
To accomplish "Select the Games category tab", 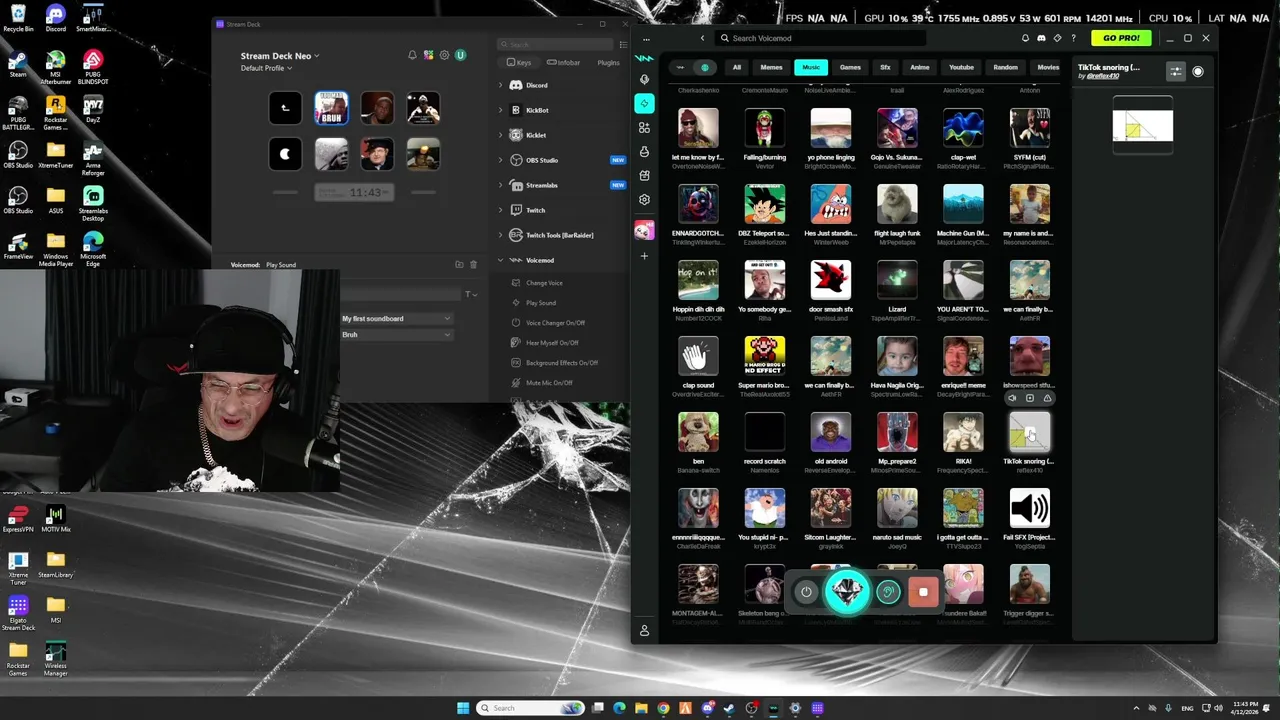I will point(850,68).
